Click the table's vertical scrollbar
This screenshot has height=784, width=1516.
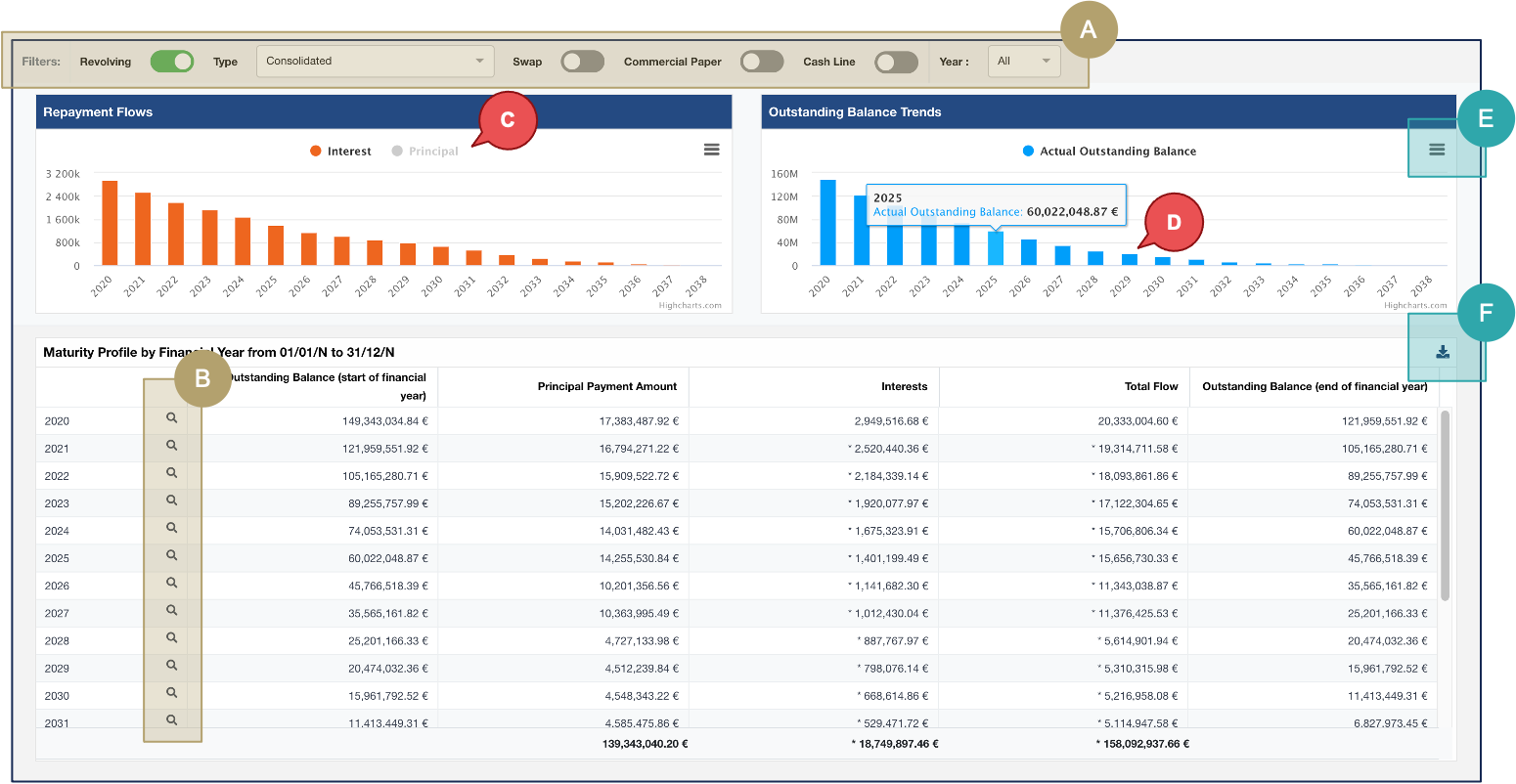(1445, 504)
